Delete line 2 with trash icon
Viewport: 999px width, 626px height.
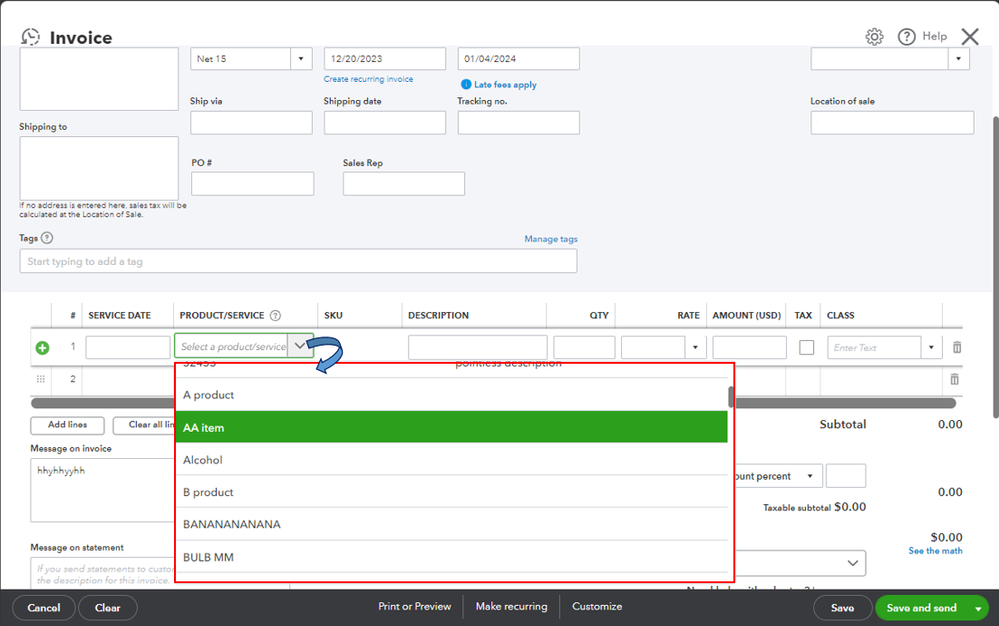pos(954,379)
